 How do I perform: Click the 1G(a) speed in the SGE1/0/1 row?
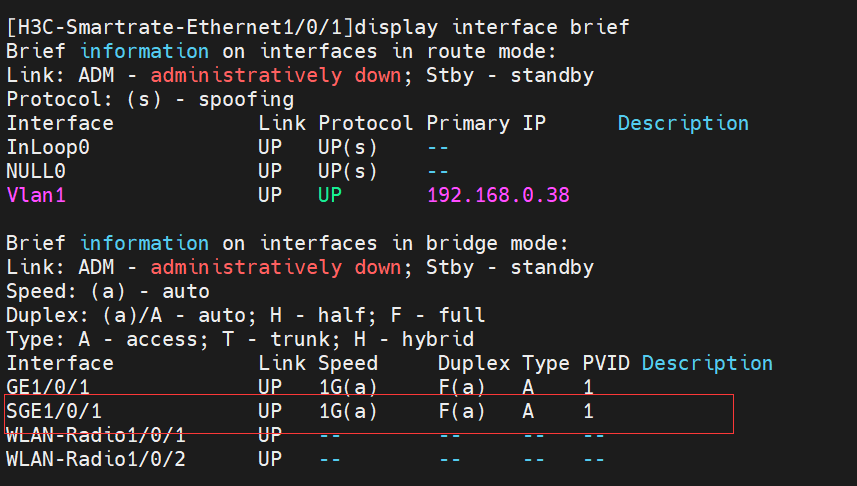point(348,411)
